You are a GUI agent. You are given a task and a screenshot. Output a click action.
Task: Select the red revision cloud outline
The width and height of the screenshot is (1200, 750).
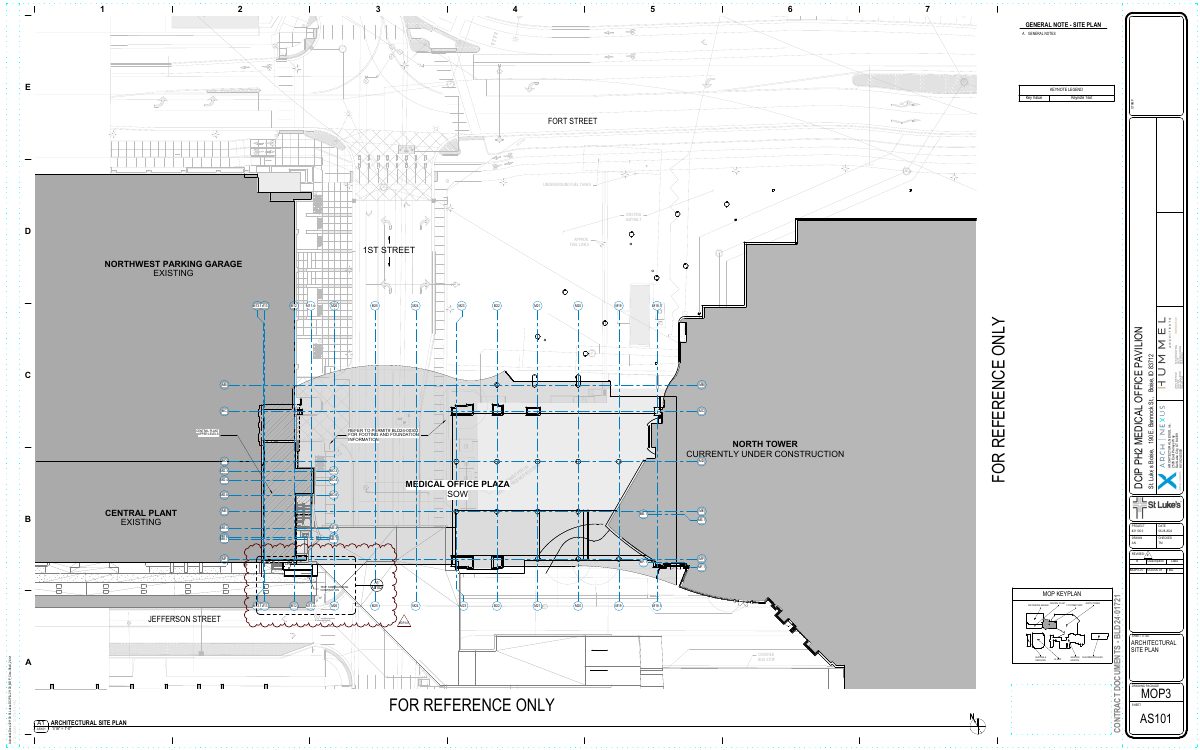pyautogui.click(x=321, y=585)
